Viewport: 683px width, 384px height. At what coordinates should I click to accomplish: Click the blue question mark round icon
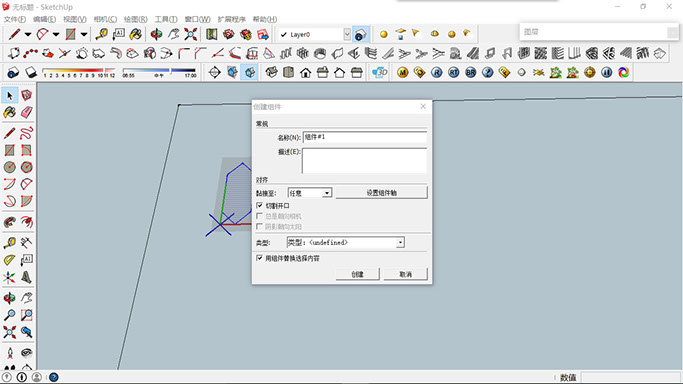[487, 72]
